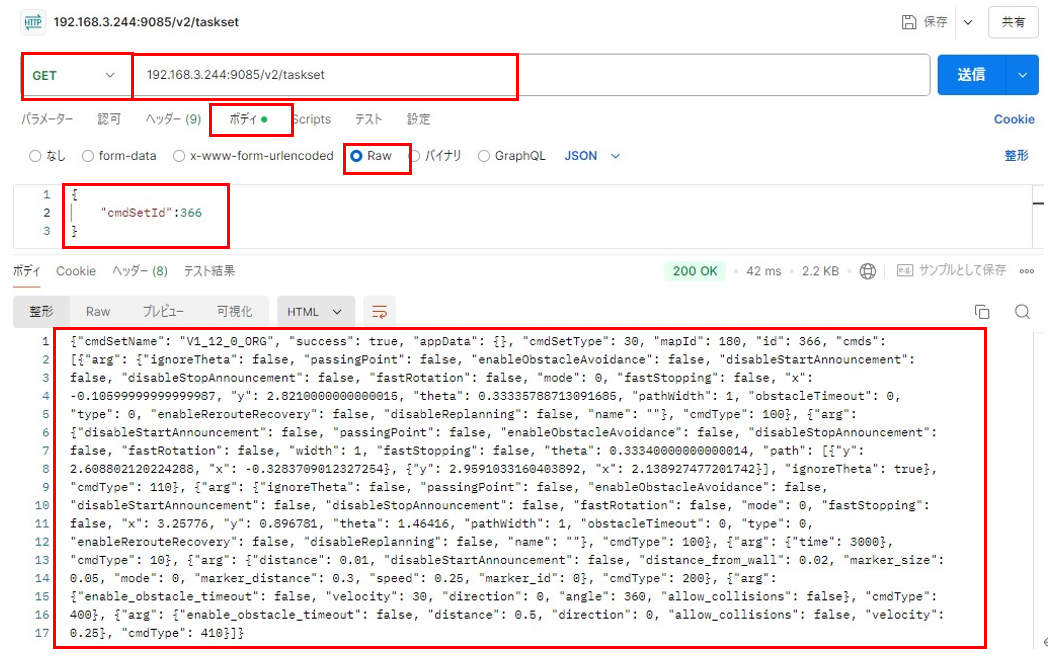The image size is (1048, 659).
Task: Open the HTML response format dropdown
Action: coord(316,312)
